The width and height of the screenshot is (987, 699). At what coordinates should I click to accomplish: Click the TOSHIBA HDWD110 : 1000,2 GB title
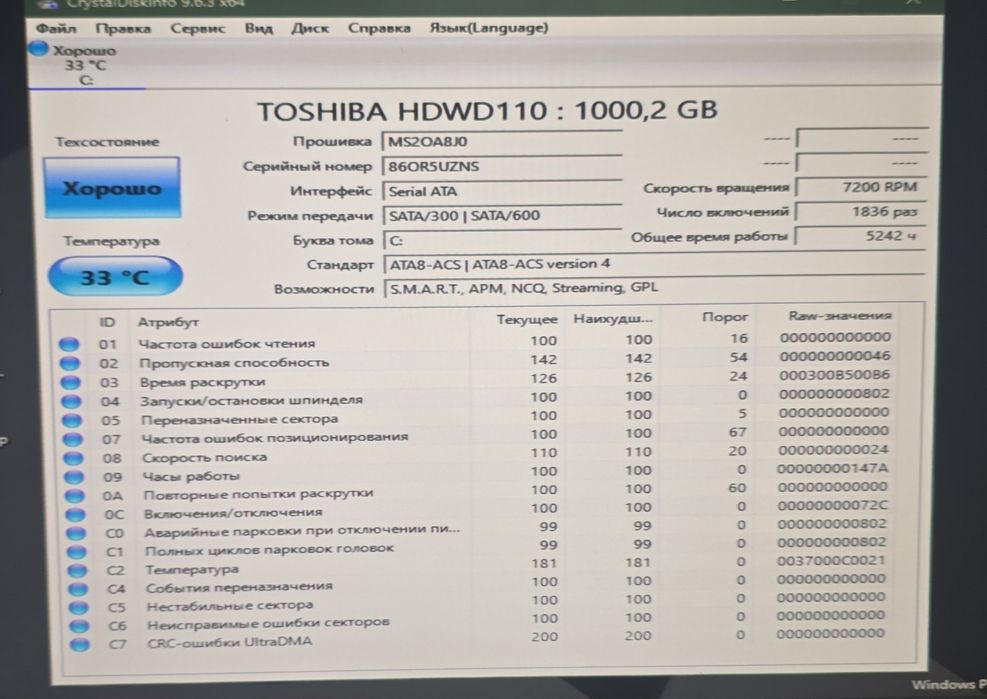pos(487,111)
